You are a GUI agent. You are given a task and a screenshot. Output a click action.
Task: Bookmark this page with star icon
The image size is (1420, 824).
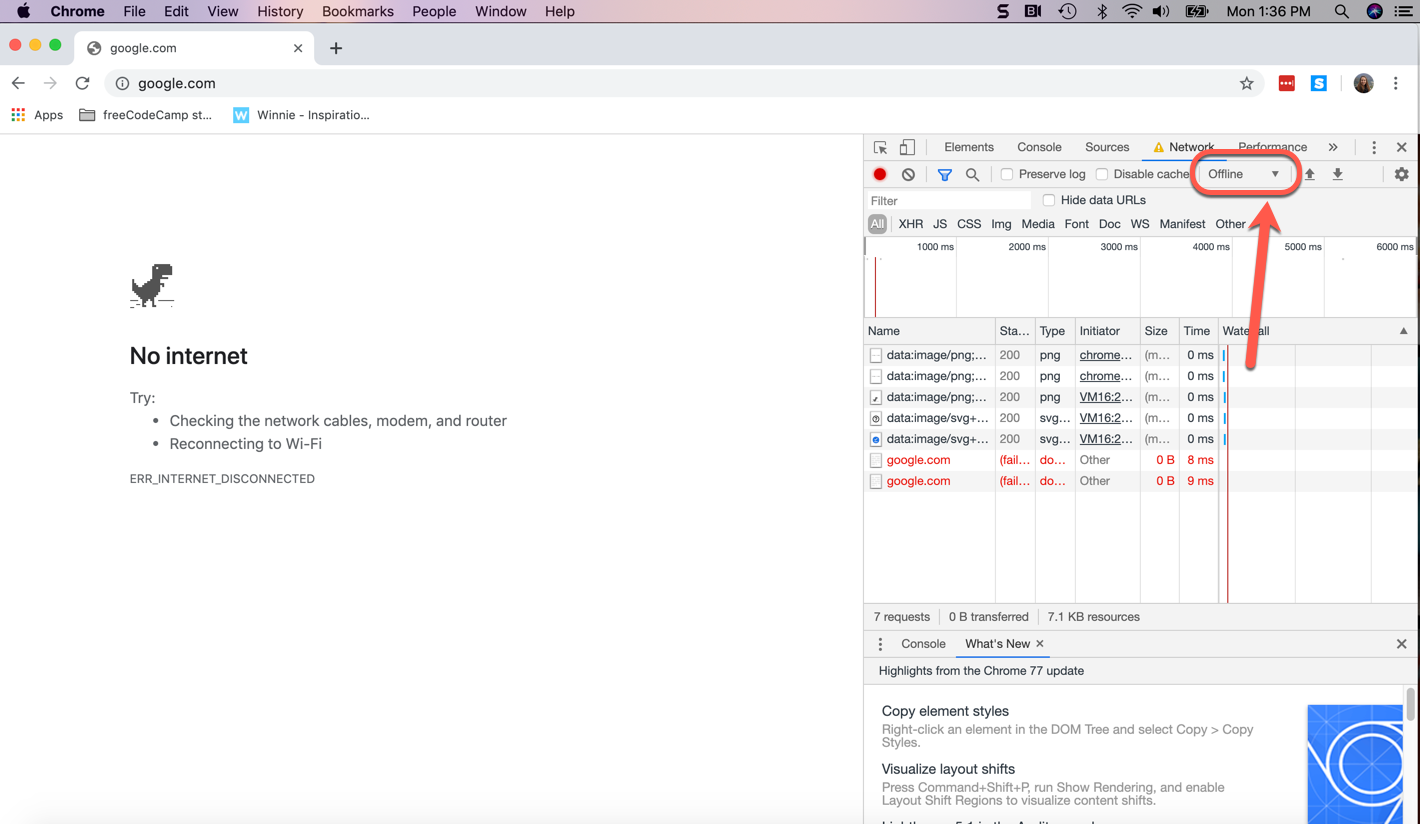tap(1246, 83)
